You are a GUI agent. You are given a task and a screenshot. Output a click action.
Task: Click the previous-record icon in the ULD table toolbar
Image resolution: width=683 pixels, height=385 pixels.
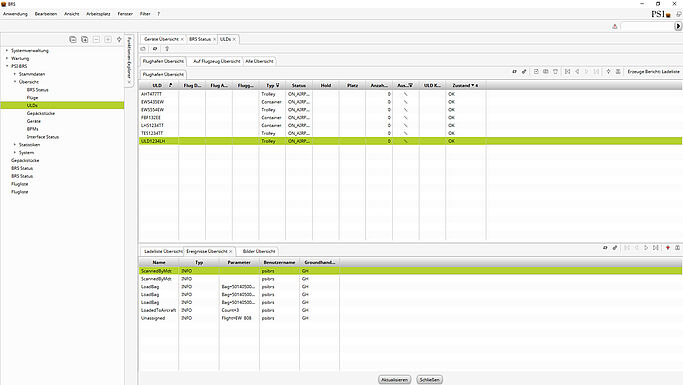click(577, 71)
